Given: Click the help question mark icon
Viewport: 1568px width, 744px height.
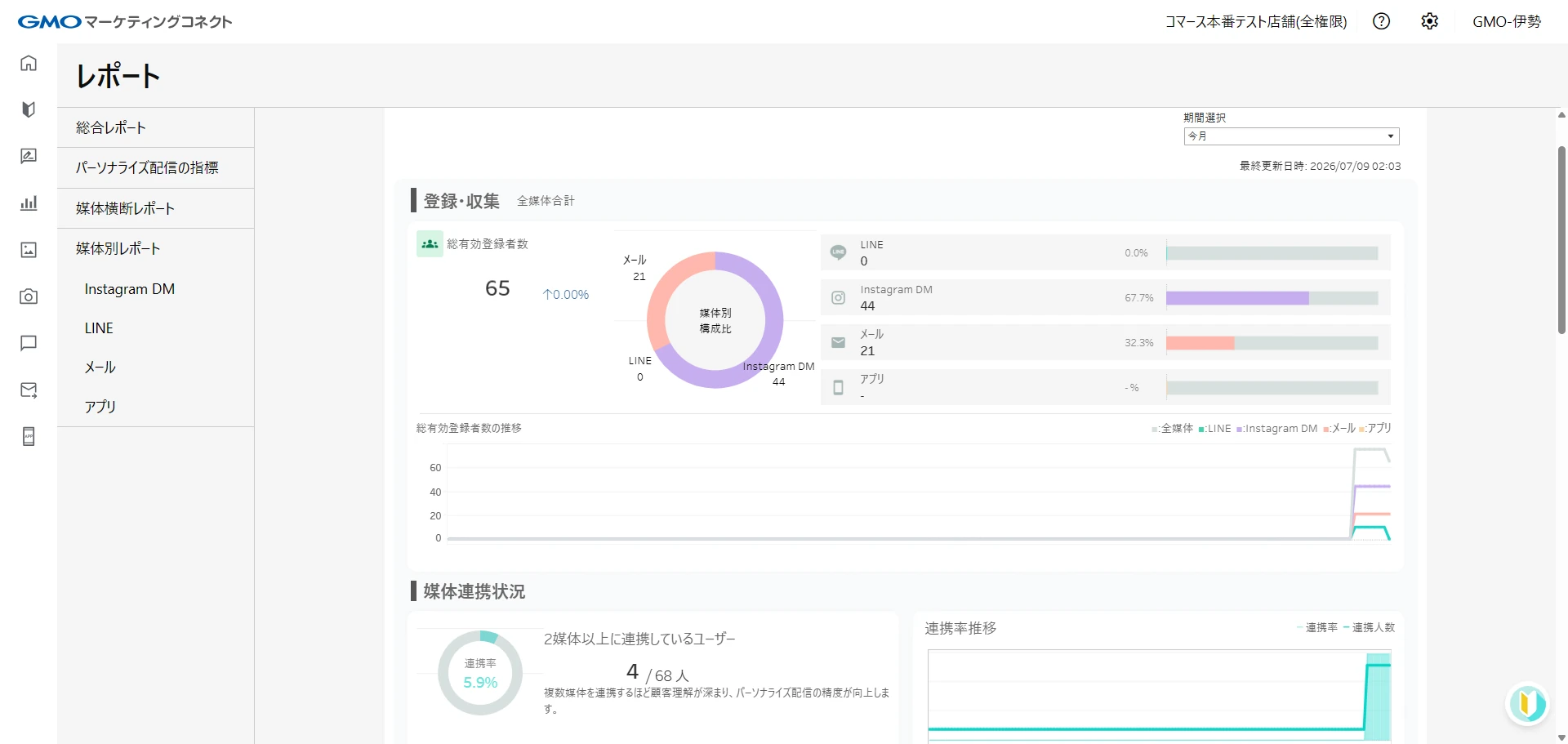Looking at the screenshot, I should pyautogui.click(x=1381, y=21).
